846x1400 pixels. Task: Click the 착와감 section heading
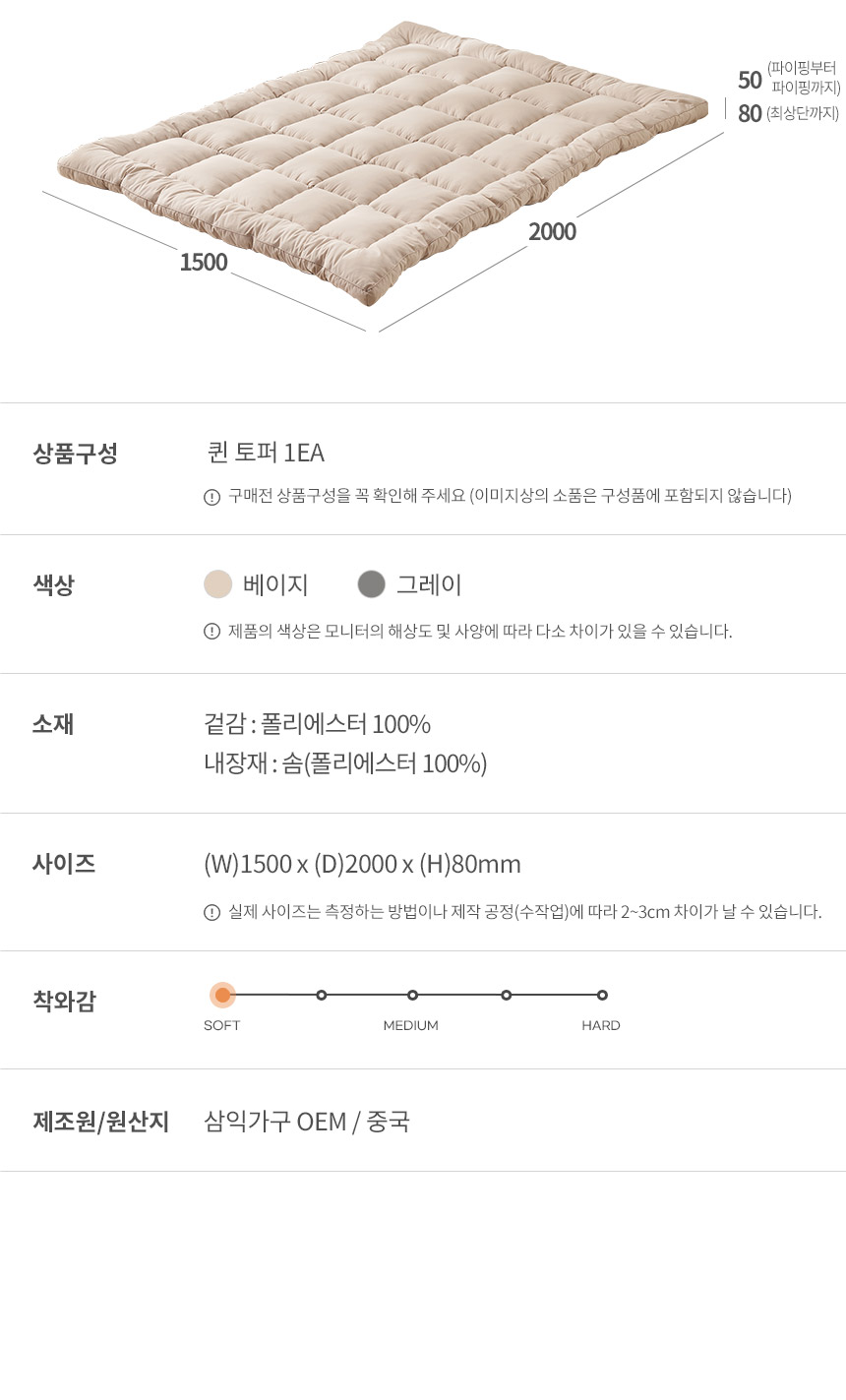(x=64, y=1002)
